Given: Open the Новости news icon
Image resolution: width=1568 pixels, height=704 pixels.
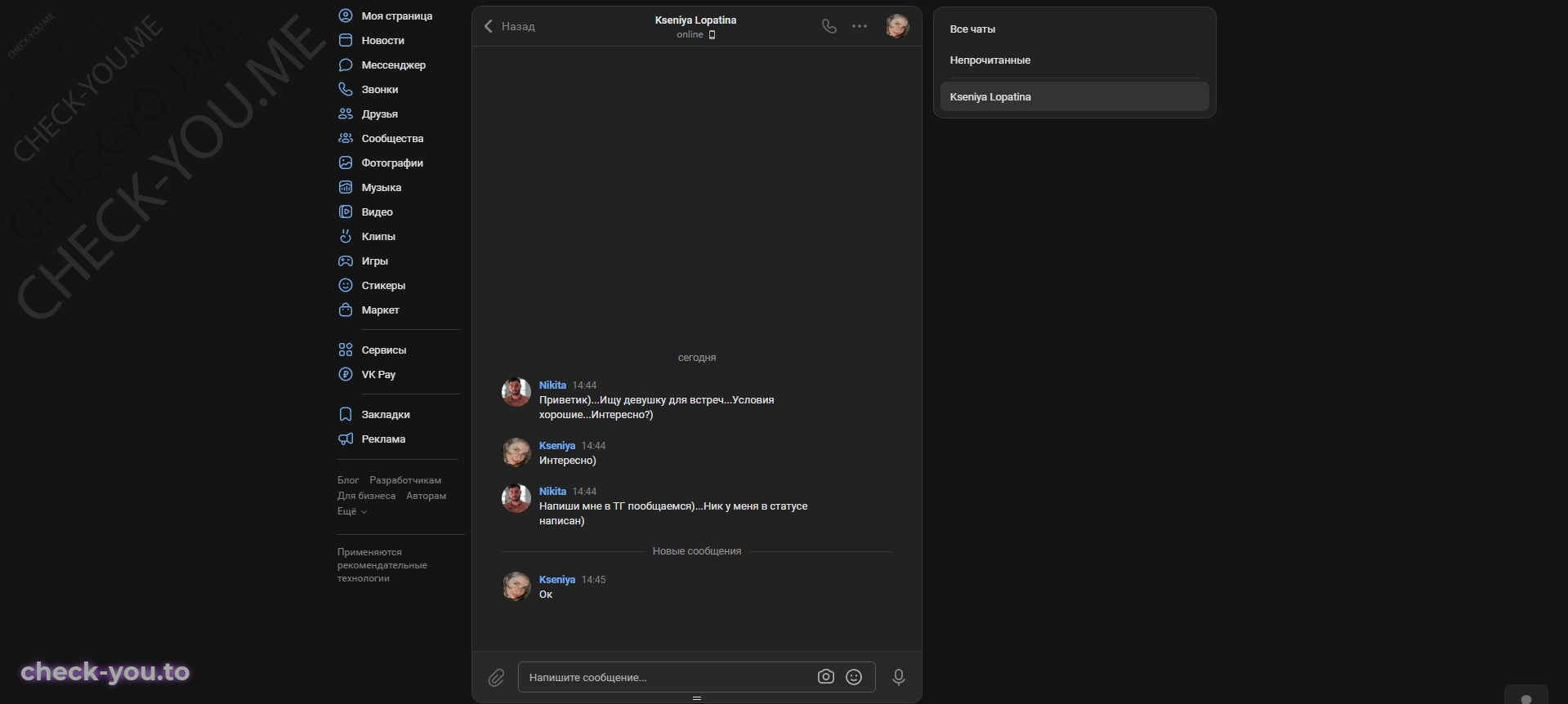Looking at the screenshot, I should coord(346,40).
